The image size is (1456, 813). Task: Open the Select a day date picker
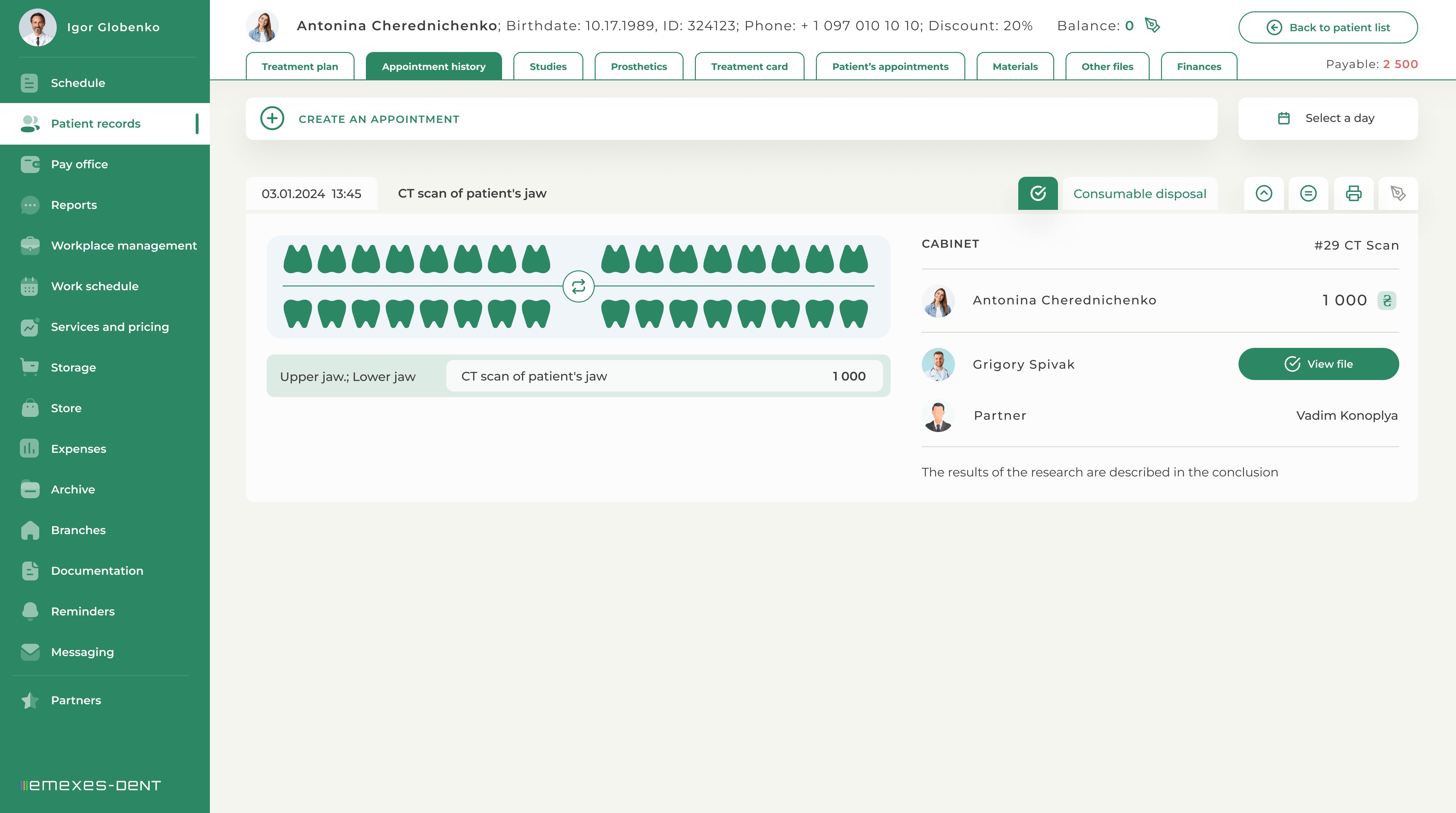(1328, 119)
